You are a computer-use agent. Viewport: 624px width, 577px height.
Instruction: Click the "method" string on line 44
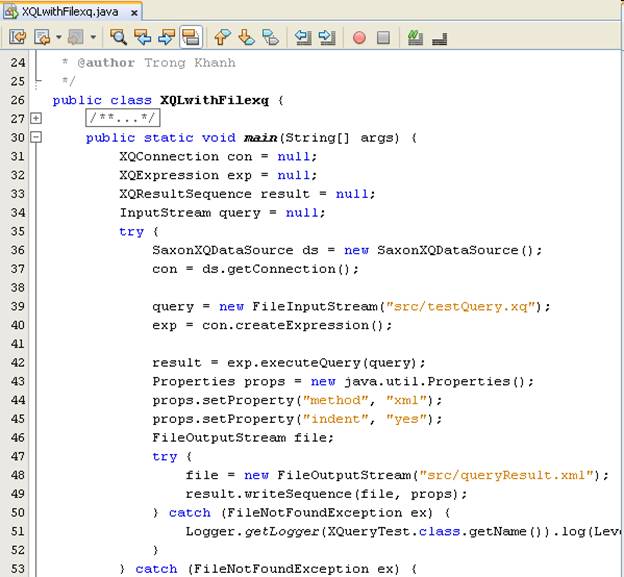click(x=335, y=400)
